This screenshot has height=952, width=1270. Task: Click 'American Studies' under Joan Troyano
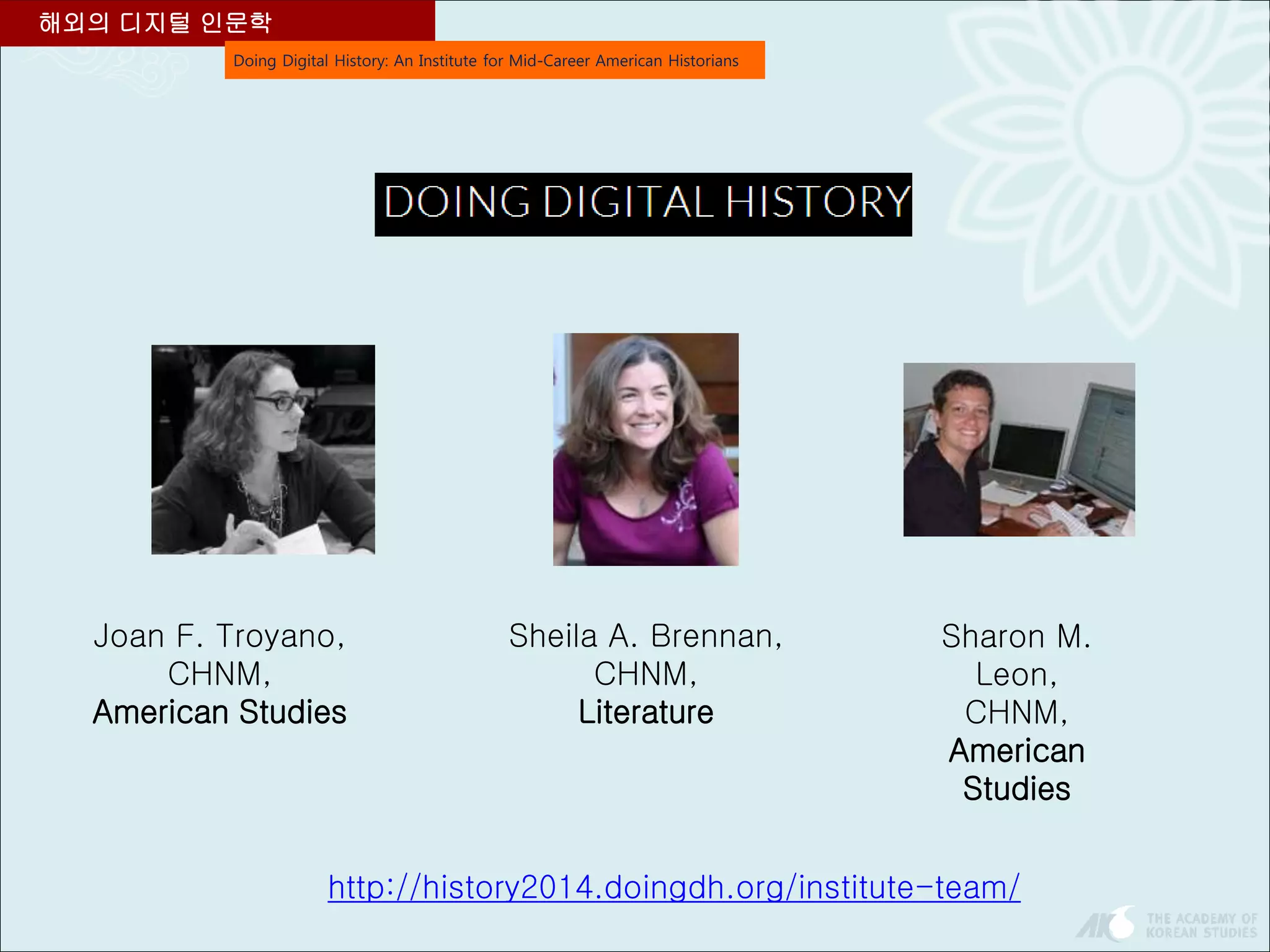pos(220,712)
